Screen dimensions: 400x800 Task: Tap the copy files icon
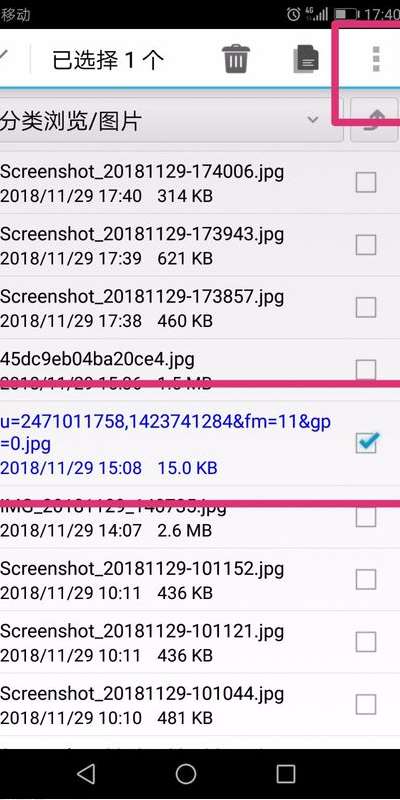[306, 60]
